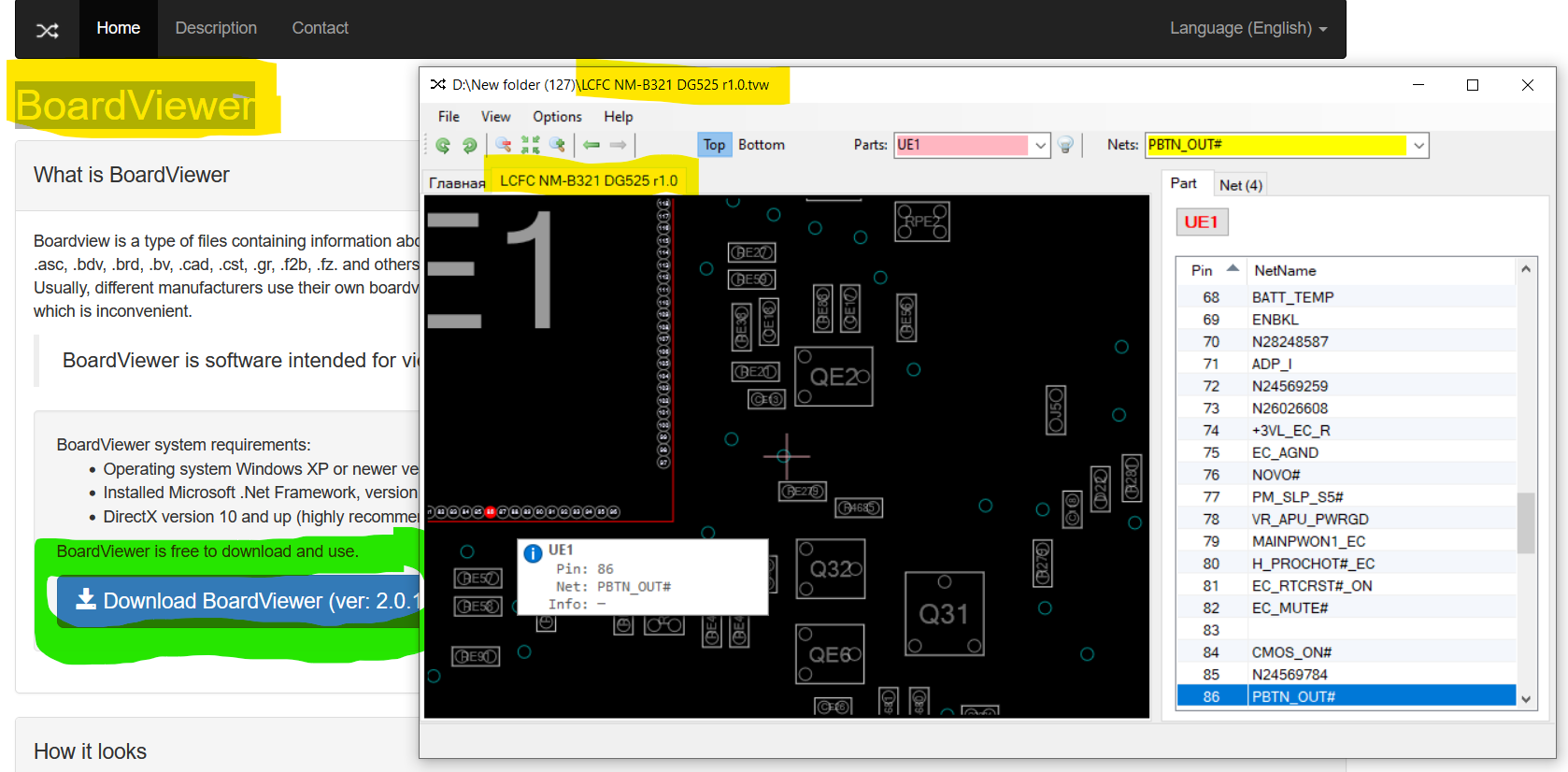1568x772 pixels.
Task: Open the Options menu
Action: click(x=557, y=117)
